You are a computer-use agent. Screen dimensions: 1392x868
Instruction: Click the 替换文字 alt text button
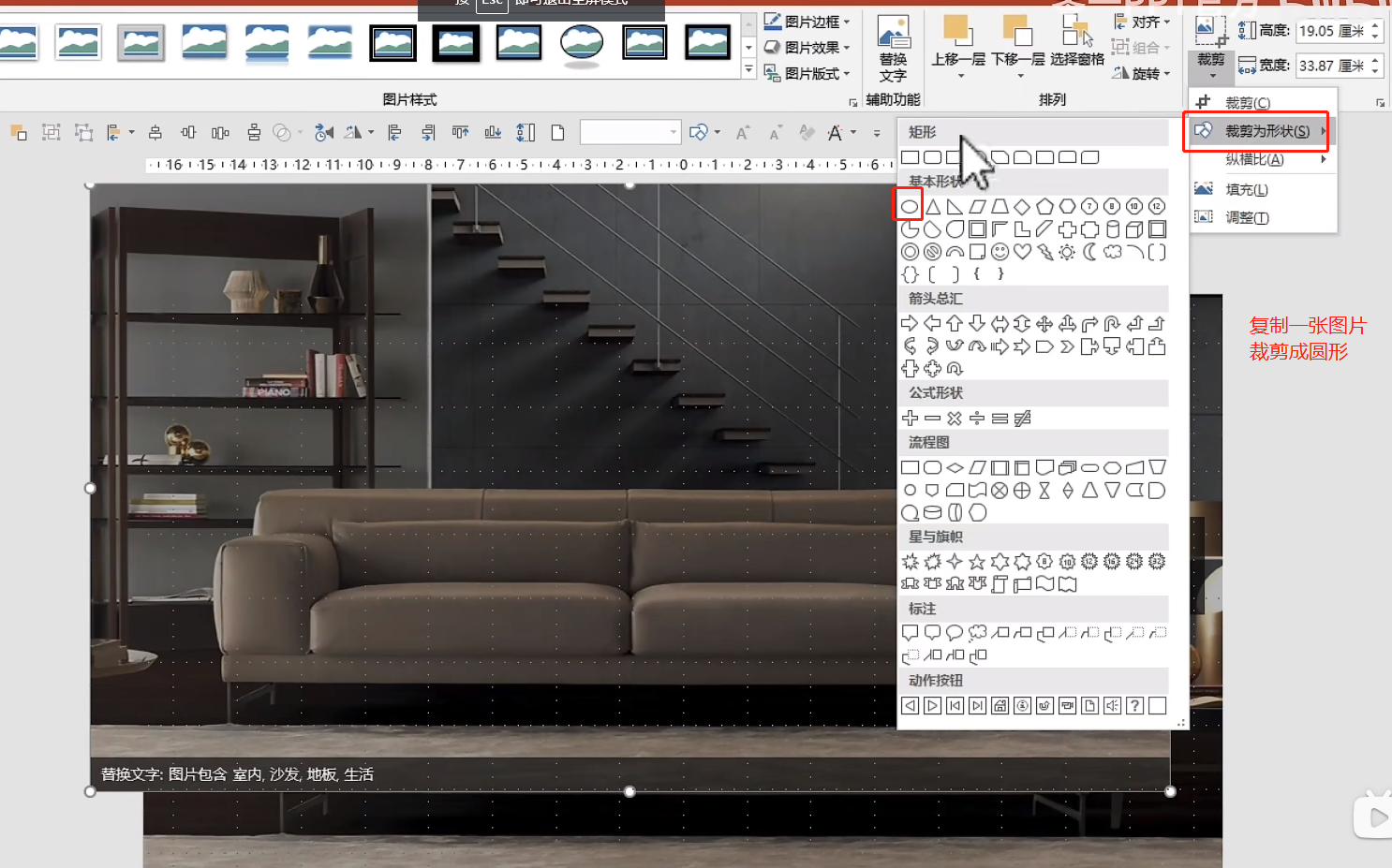click(893, 49)
